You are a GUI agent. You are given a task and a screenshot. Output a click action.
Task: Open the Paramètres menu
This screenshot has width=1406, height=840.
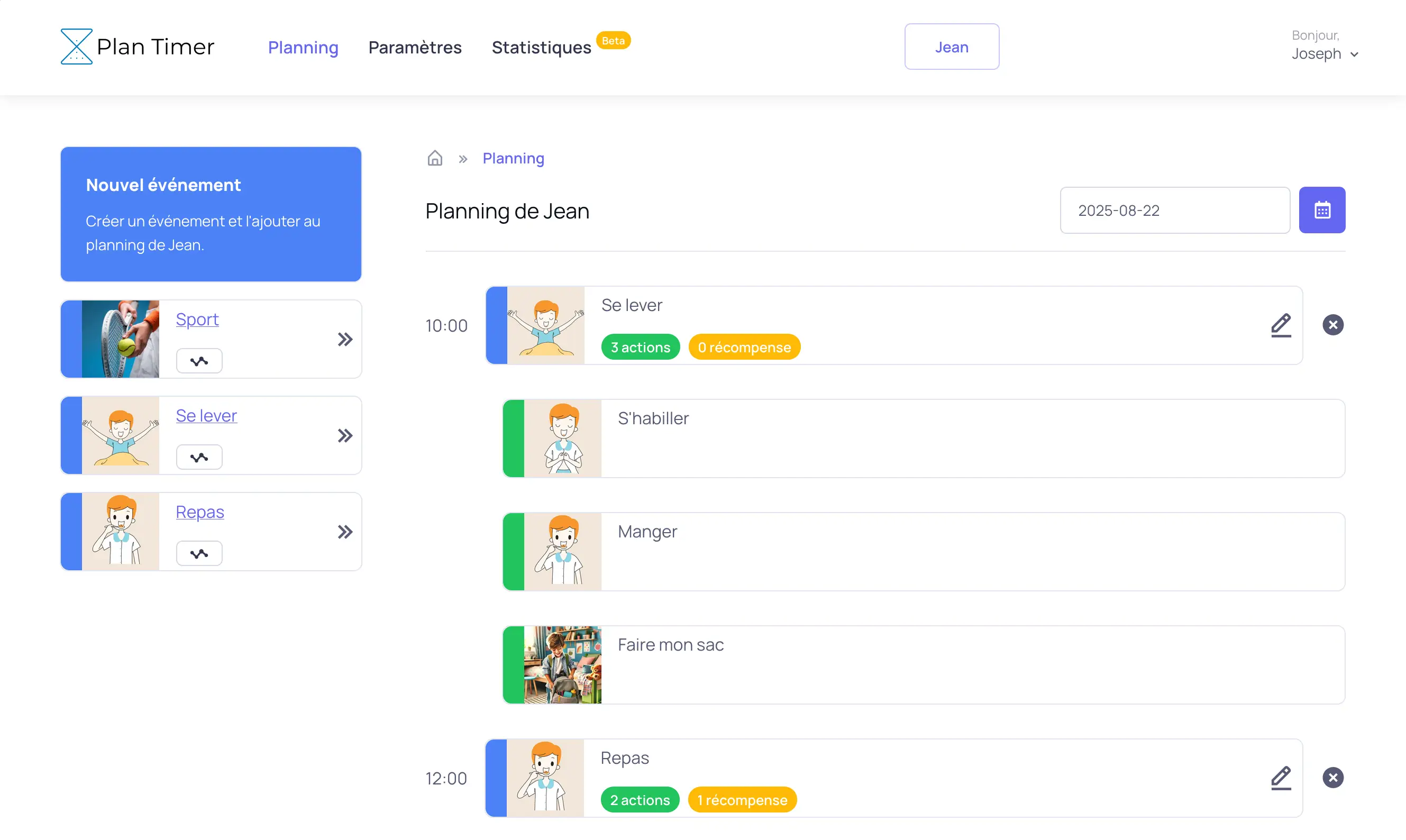[x=415, y=48]
